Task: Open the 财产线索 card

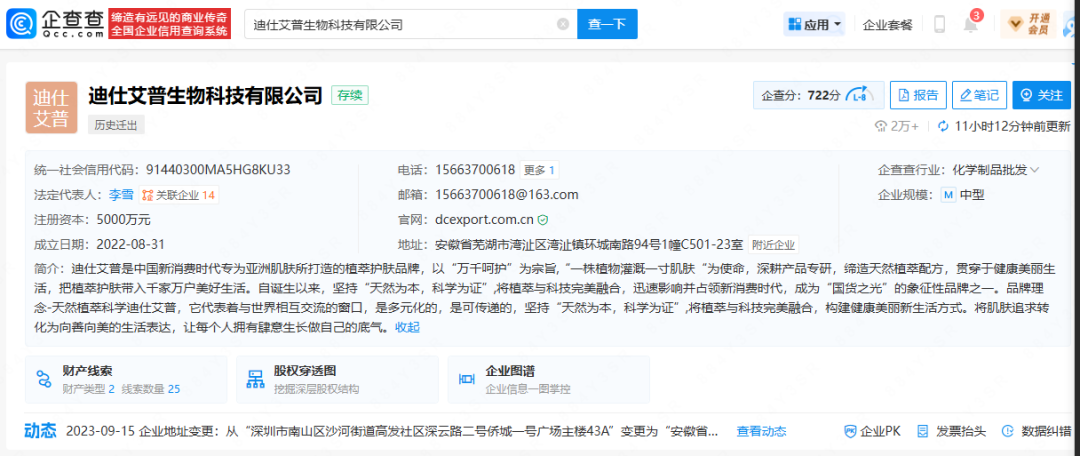Action: (126, 380)
